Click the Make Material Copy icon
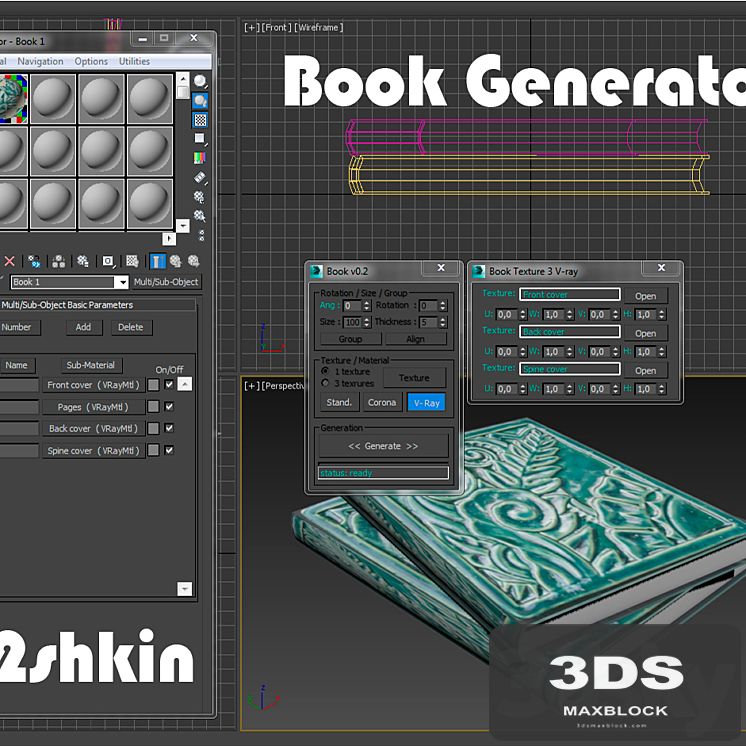This screenshot has width=746, height=746. point(34,261)
